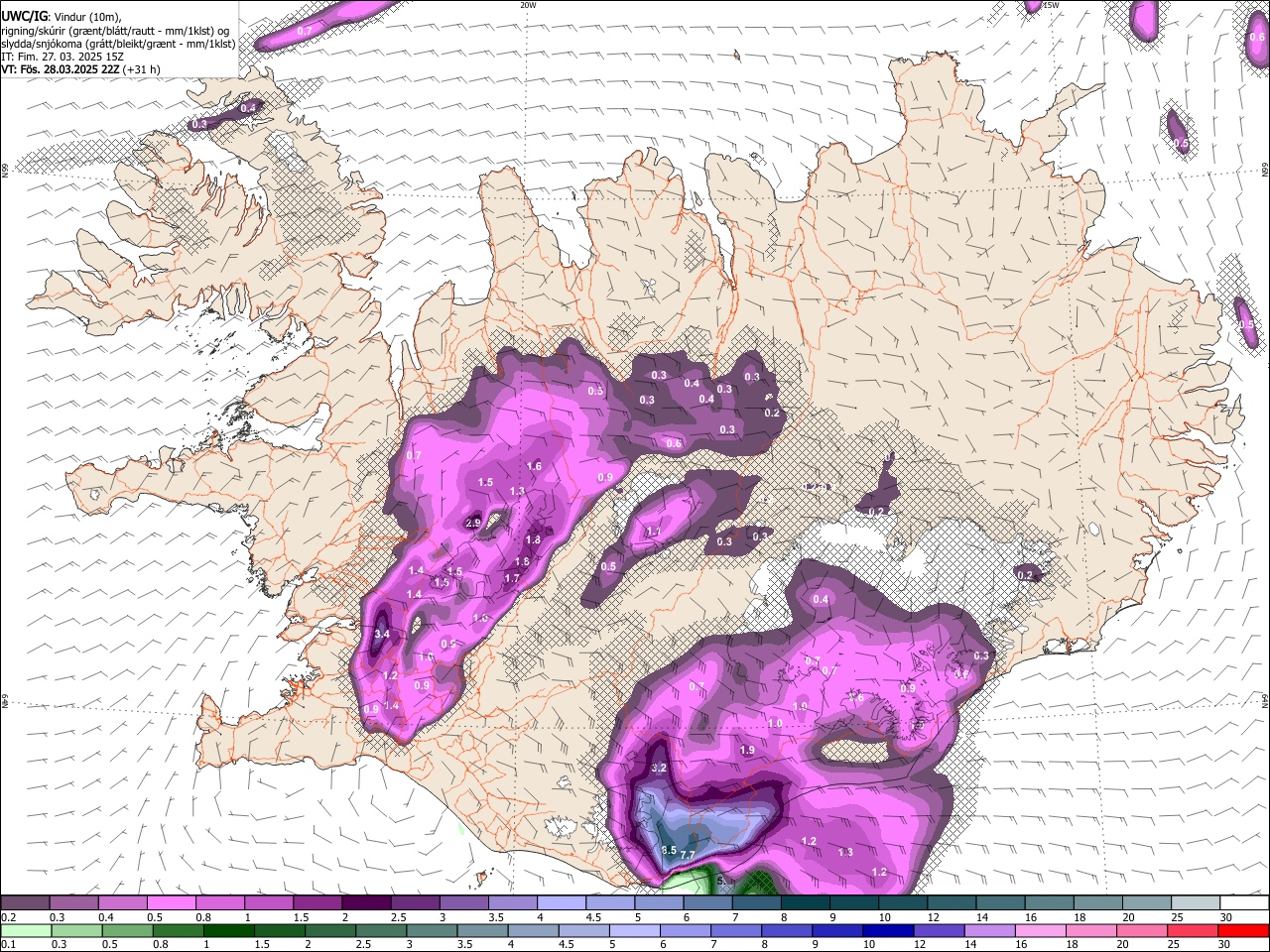Click the 2.9 precipitation value on map
1270x952 pixels.
click(473, 523)
